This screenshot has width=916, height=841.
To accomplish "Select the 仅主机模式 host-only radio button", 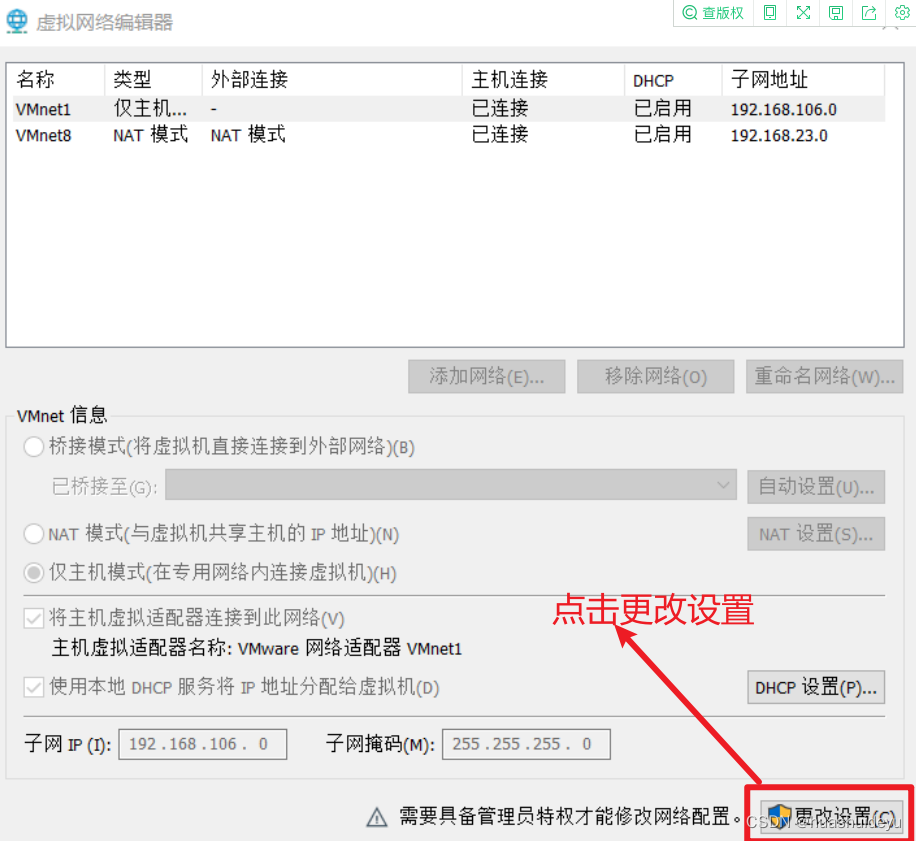I will pos(34,573).
